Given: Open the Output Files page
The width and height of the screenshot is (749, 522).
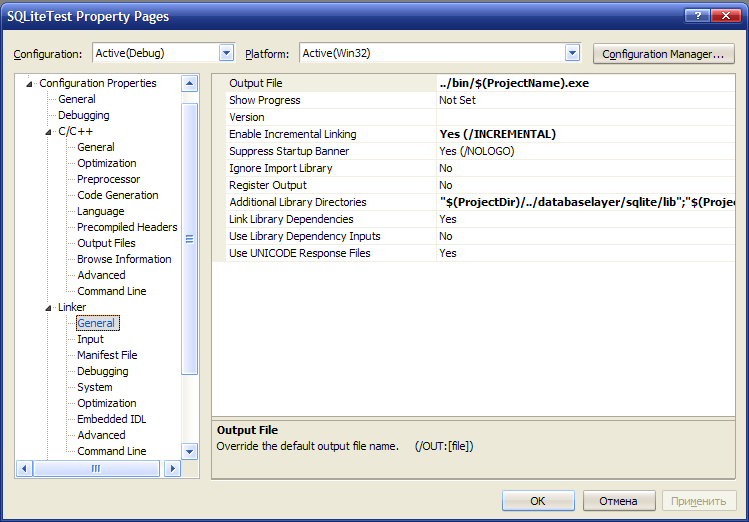Looking at the screenshot, I should click(x=106, y=243).
